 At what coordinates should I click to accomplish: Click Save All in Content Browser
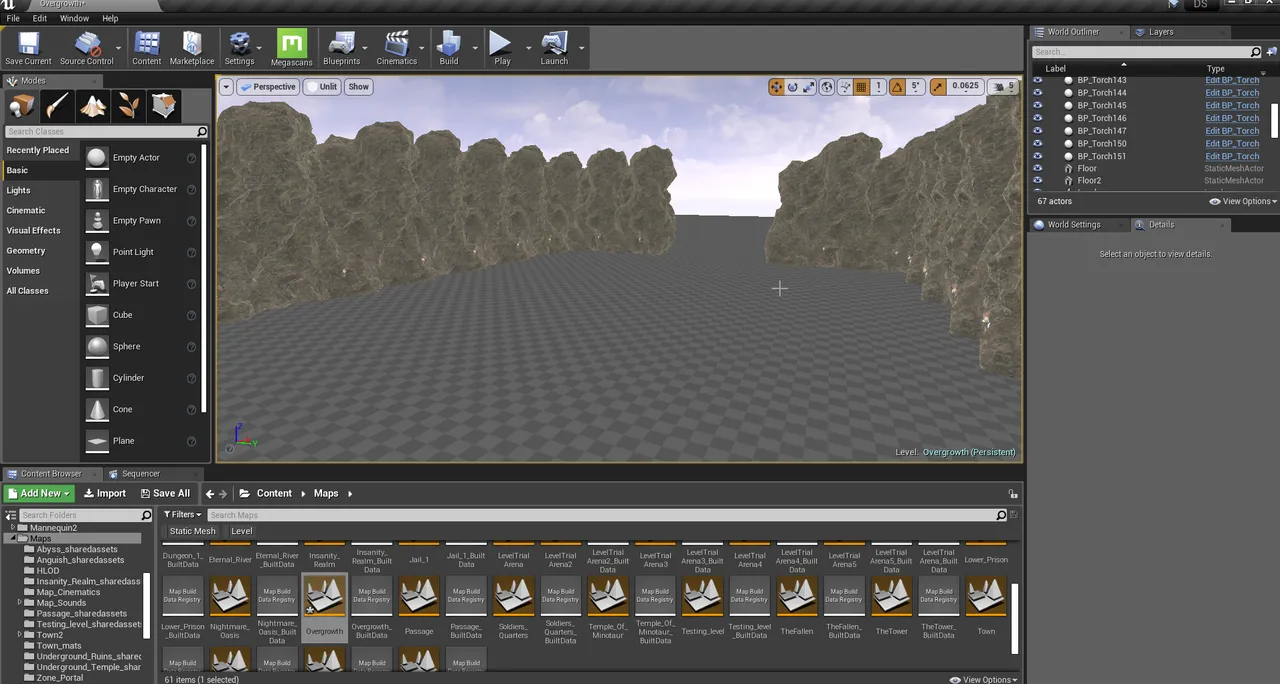[165, 493]
